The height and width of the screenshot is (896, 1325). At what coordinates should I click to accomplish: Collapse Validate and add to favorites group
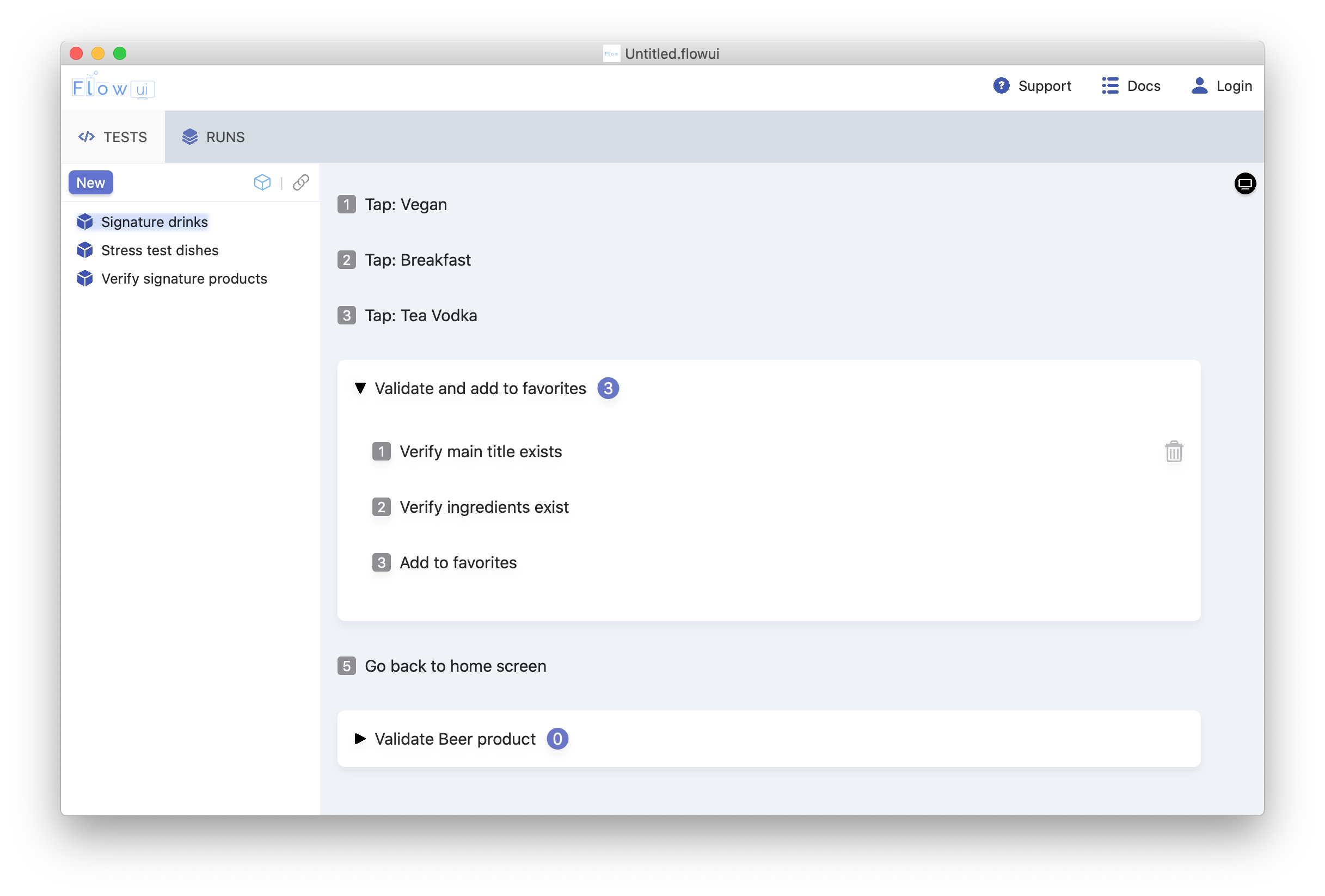[360, 388]
